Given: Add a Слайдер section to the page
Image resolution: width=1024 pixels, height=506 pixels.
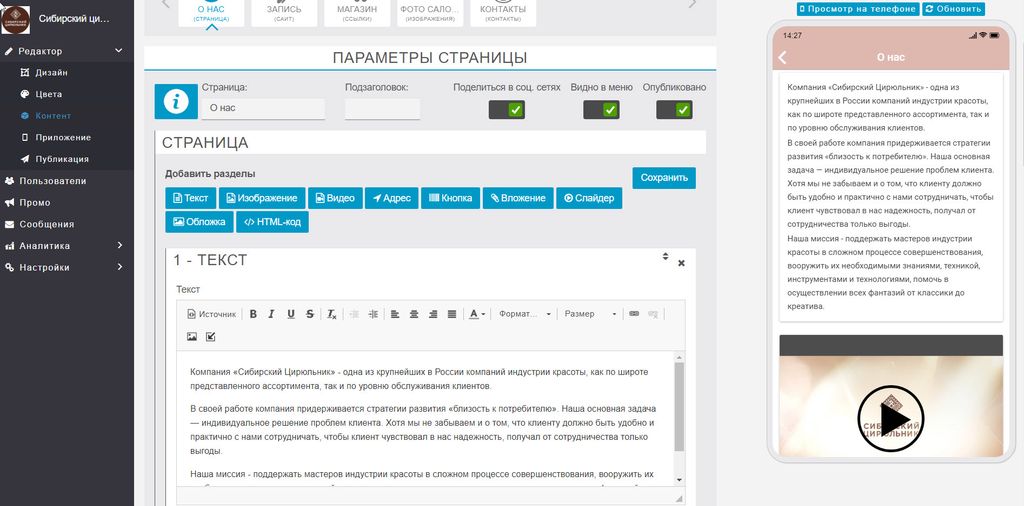Looking at the screenshot, I should 589,198.
